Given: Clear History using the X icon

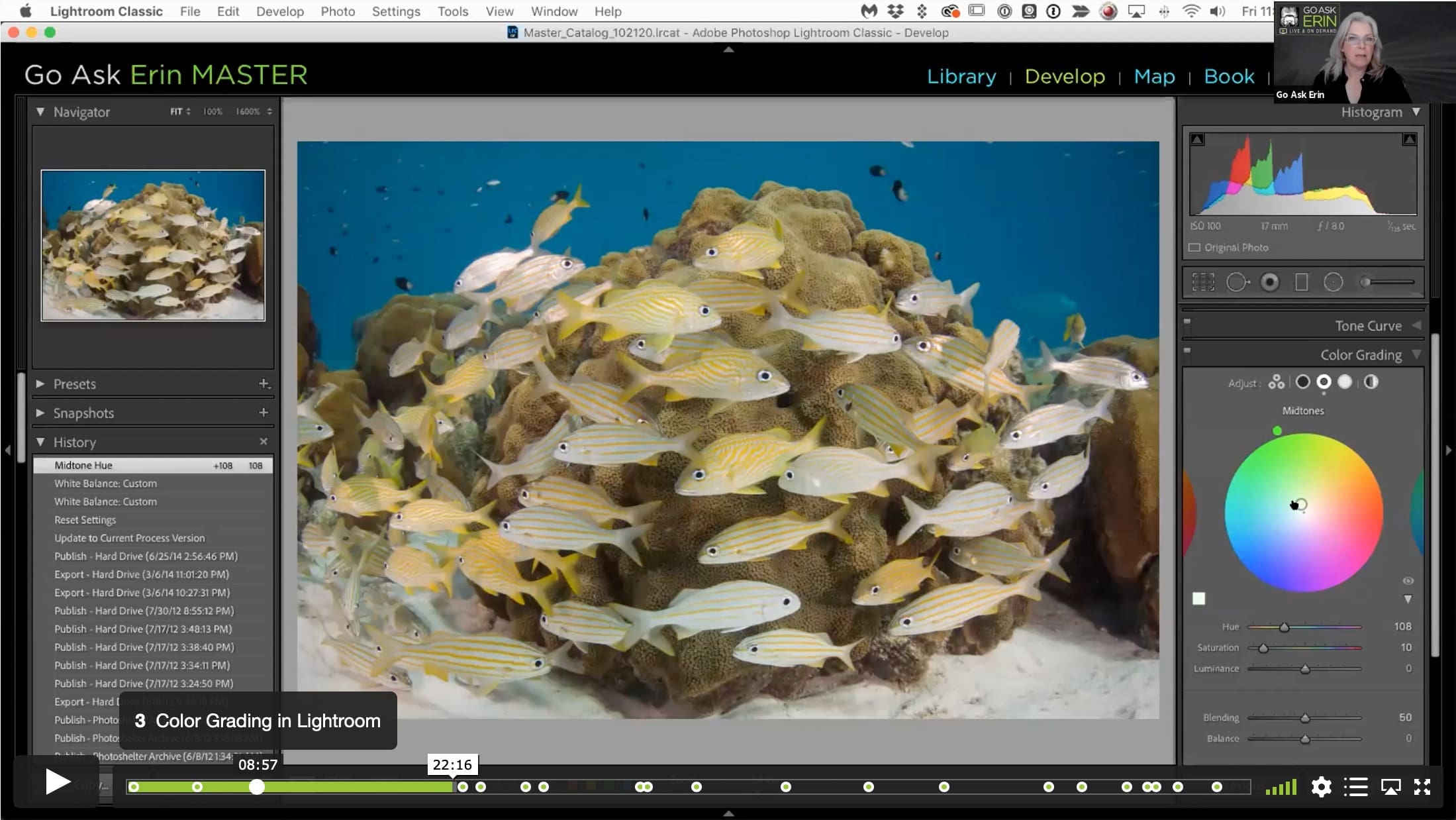Looking at the screenshot, I should pos(264,441).
